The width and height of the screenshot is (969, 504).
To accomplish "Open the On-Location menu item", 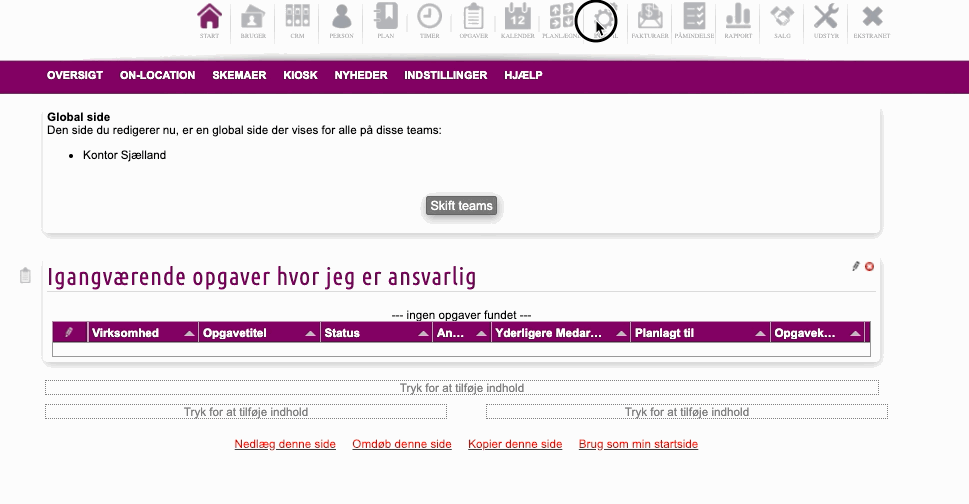I will point(157,75).
